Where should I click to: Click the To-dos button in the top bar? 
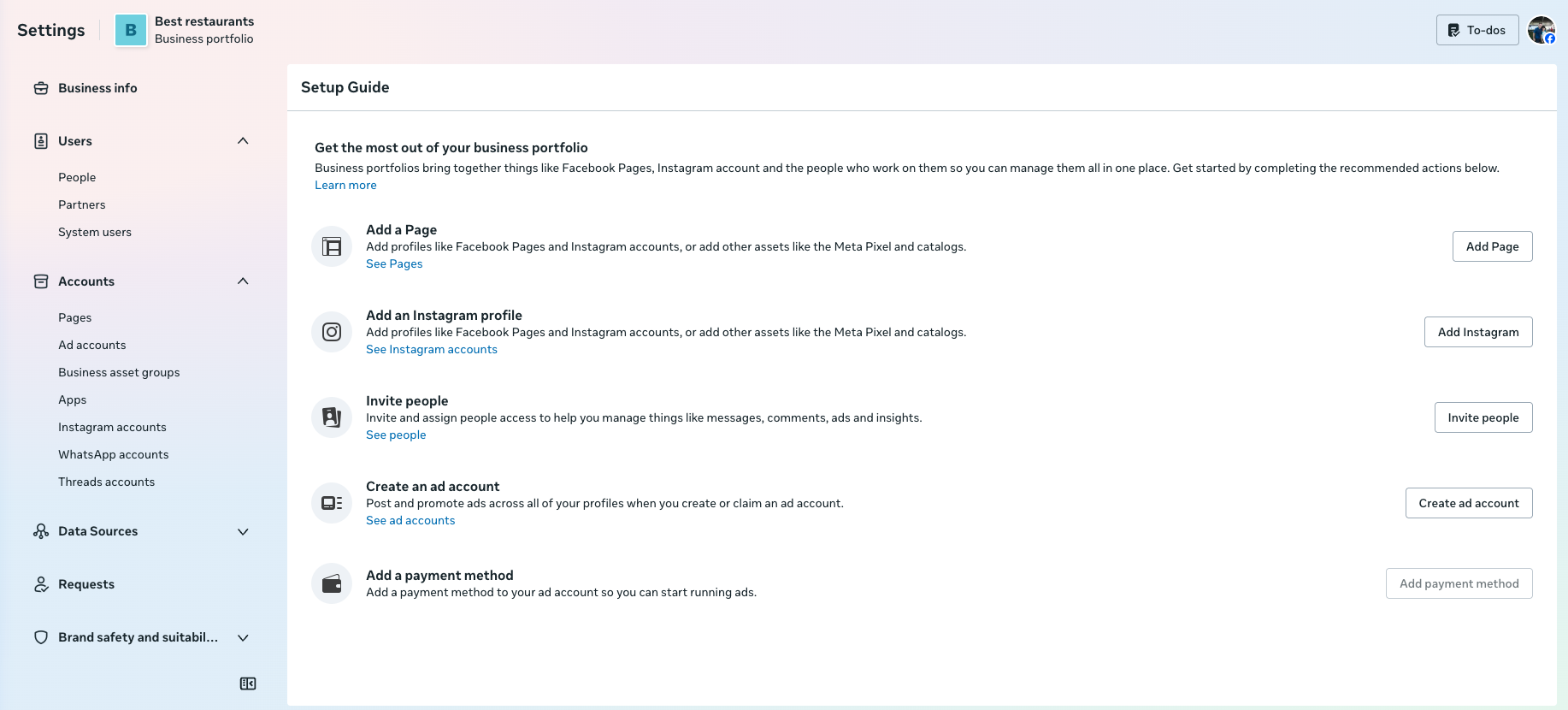[1477, 29]
